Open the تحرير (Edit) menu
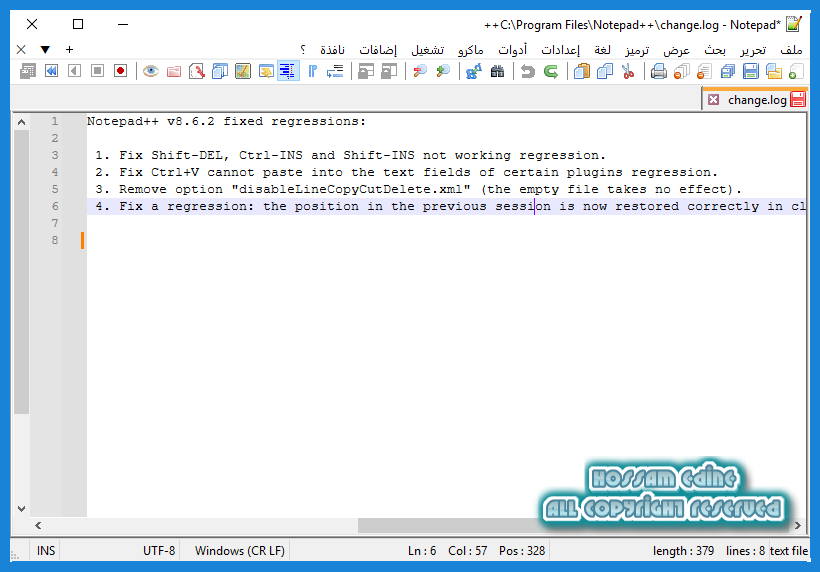 point(753,50)
